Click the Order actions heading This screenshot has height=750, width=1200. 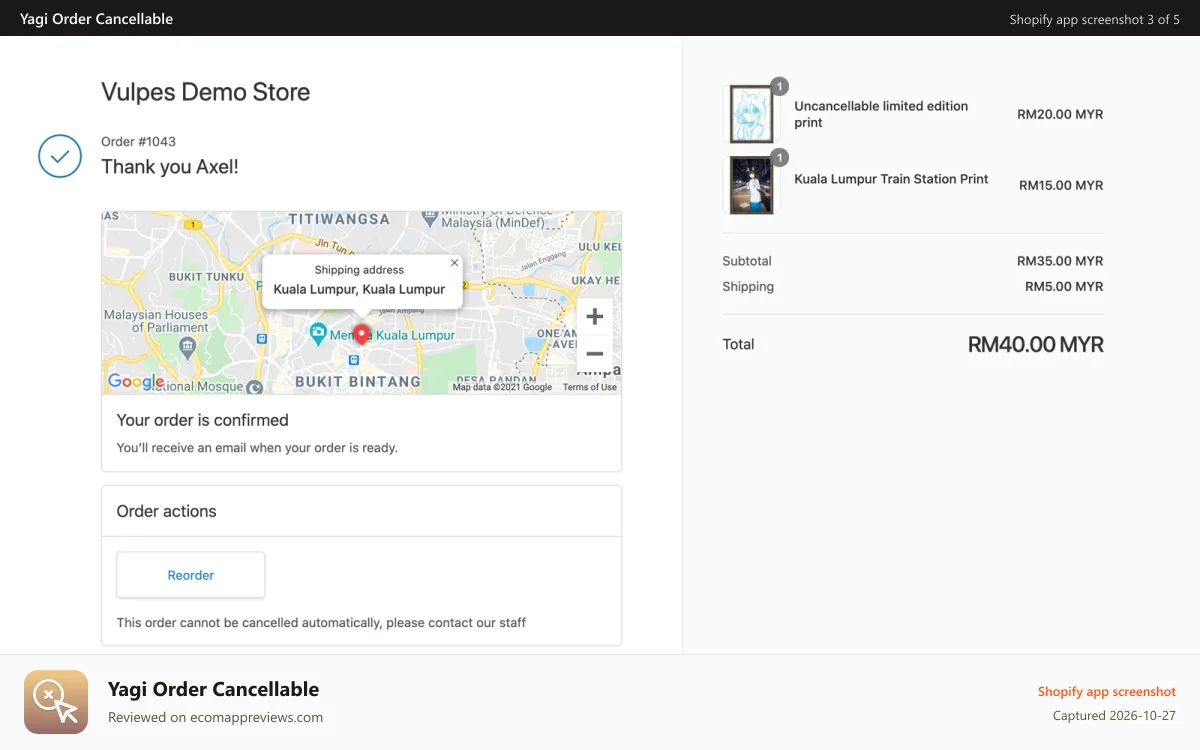(x=166, y=511)
